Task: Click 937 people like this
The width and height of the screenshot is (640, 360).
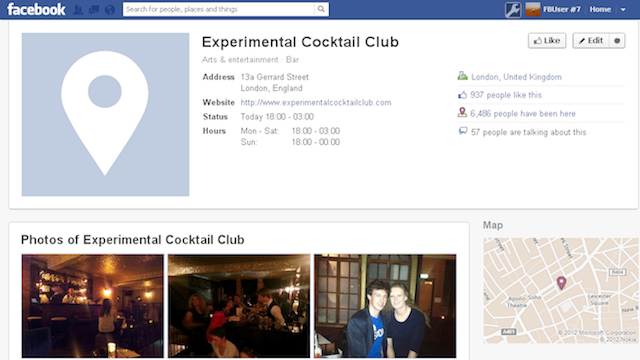Action: coord(506,95)
